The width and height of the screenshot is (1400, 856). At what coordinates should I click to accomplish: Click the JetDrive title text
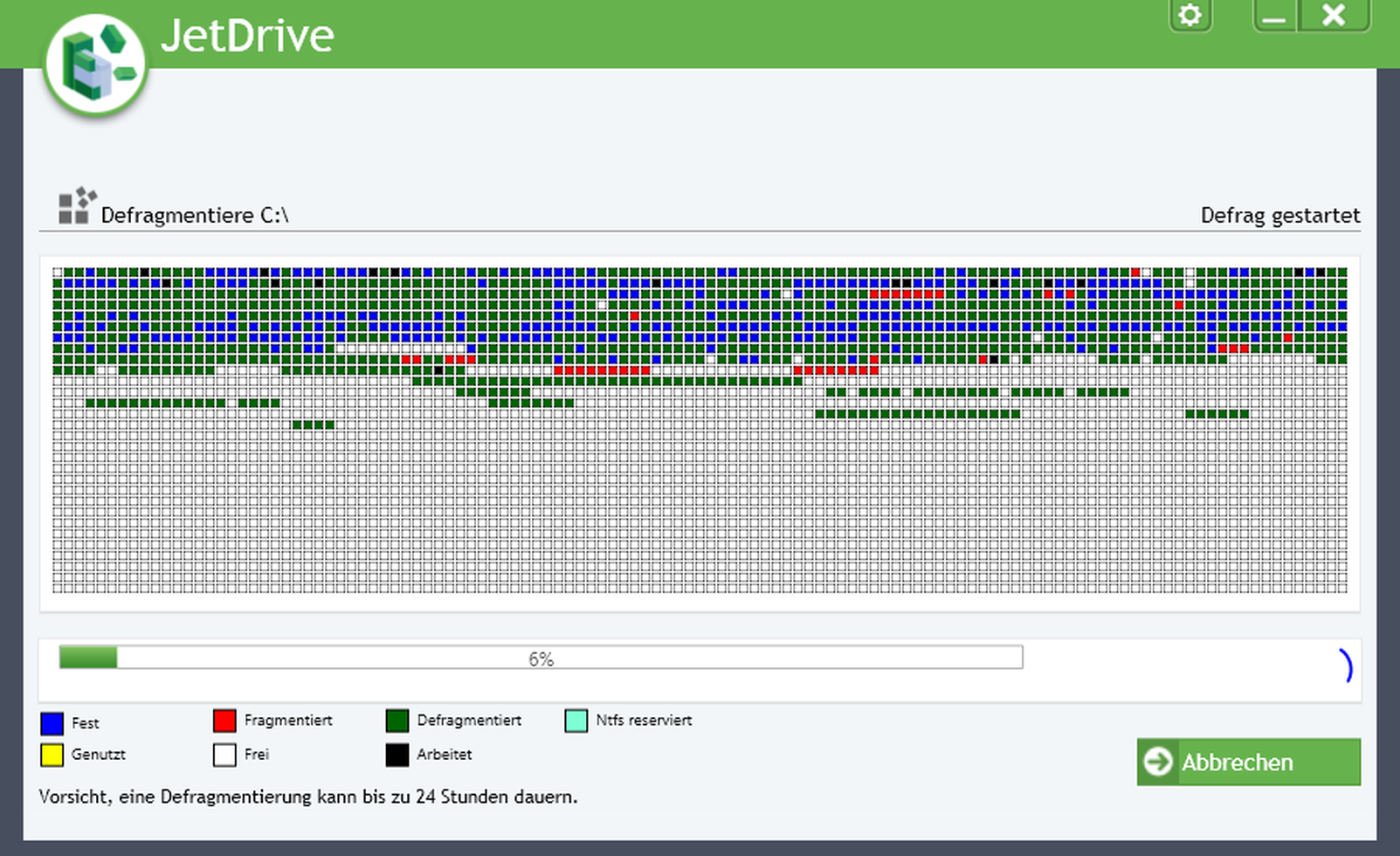247,36
